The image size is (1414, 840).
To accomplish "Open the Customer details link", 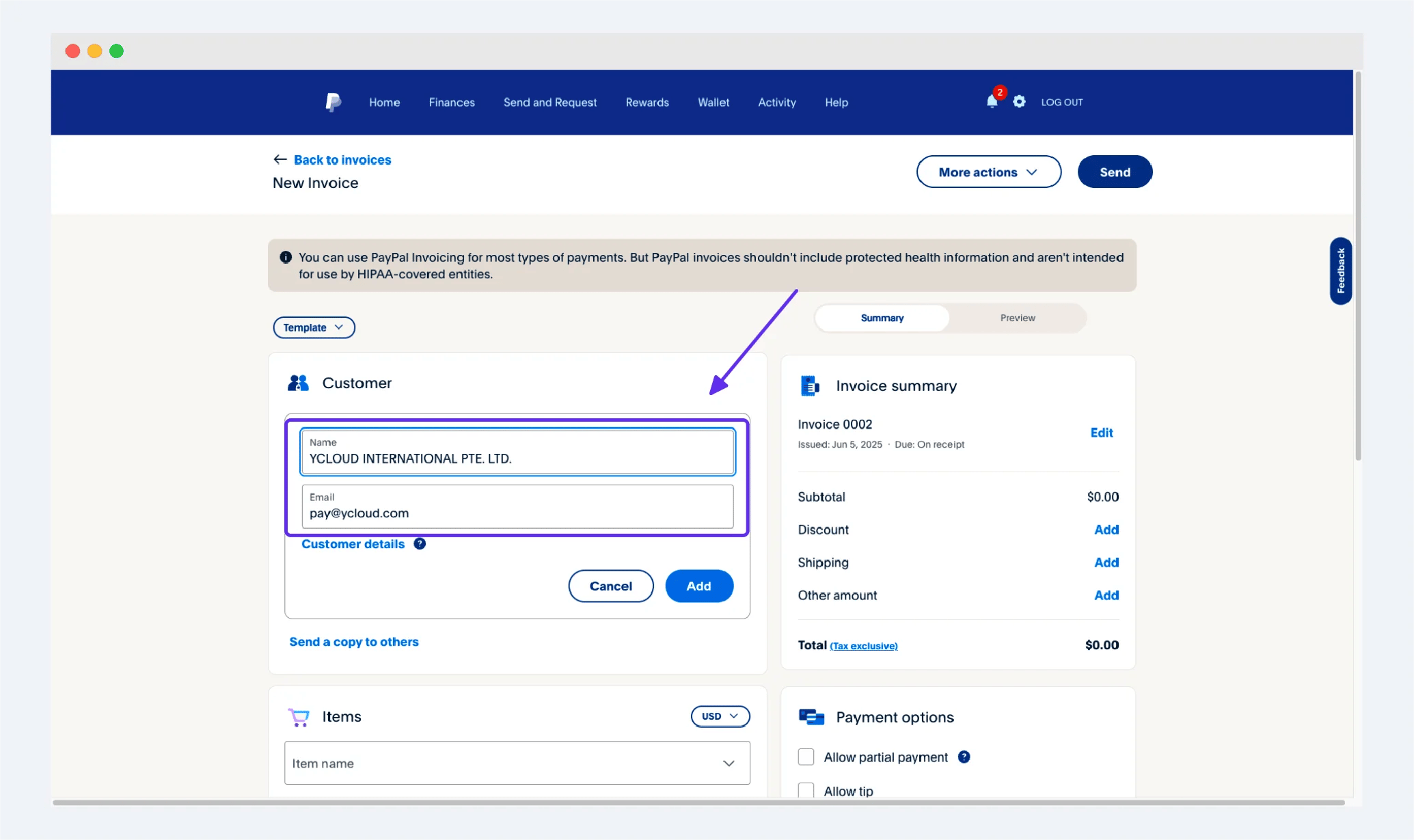I will (353, 544).
